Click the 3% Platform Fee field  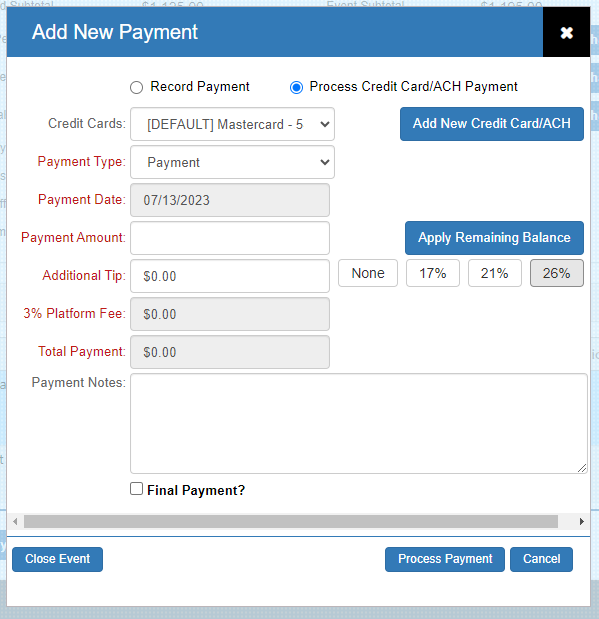(x=230, y=314)
